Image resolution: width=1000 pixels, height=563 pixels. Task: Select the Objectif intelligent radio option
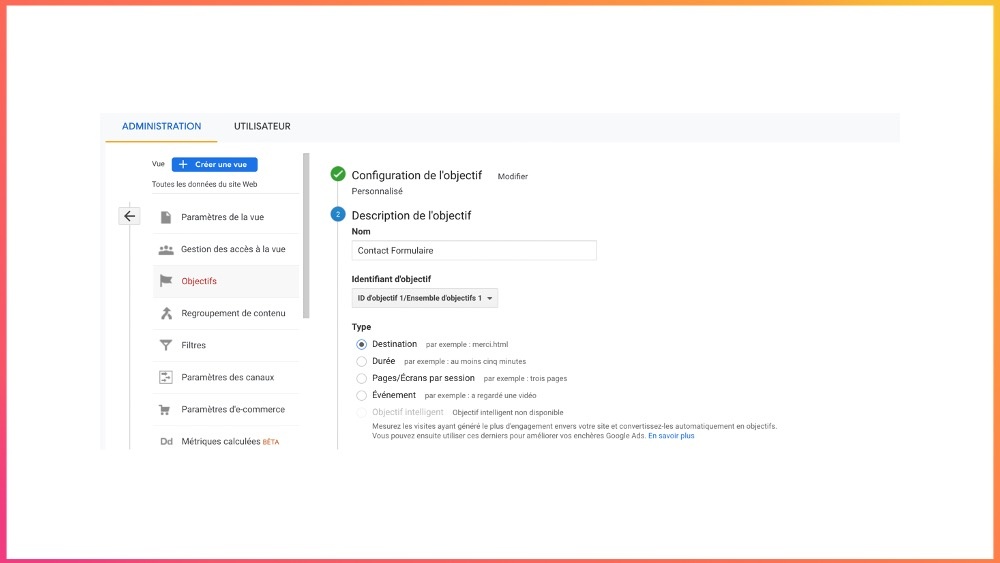point(362,413)
